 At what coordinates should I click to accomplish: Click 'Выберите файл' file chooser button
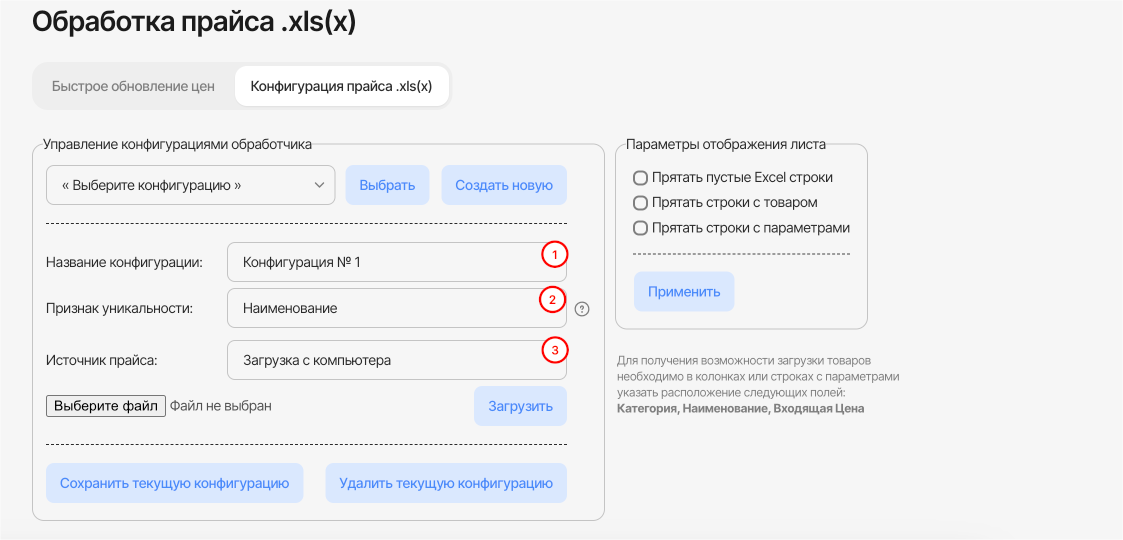coord(106,406)
